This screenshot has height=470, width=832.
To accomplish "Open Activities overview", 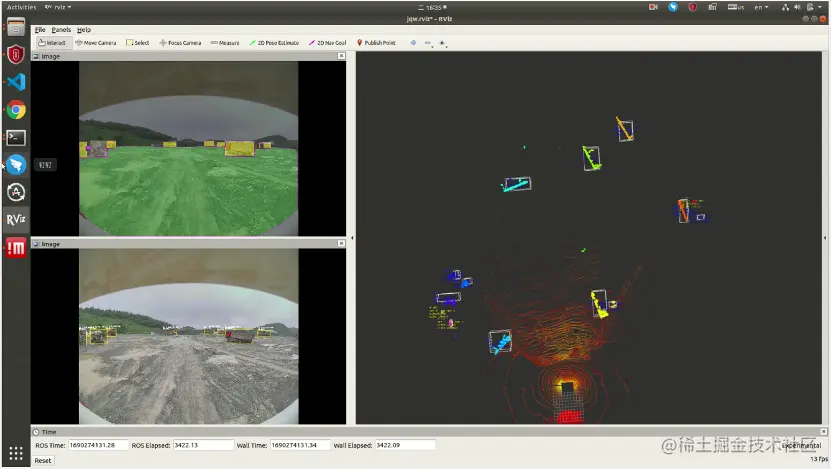I will pos(21,7).
